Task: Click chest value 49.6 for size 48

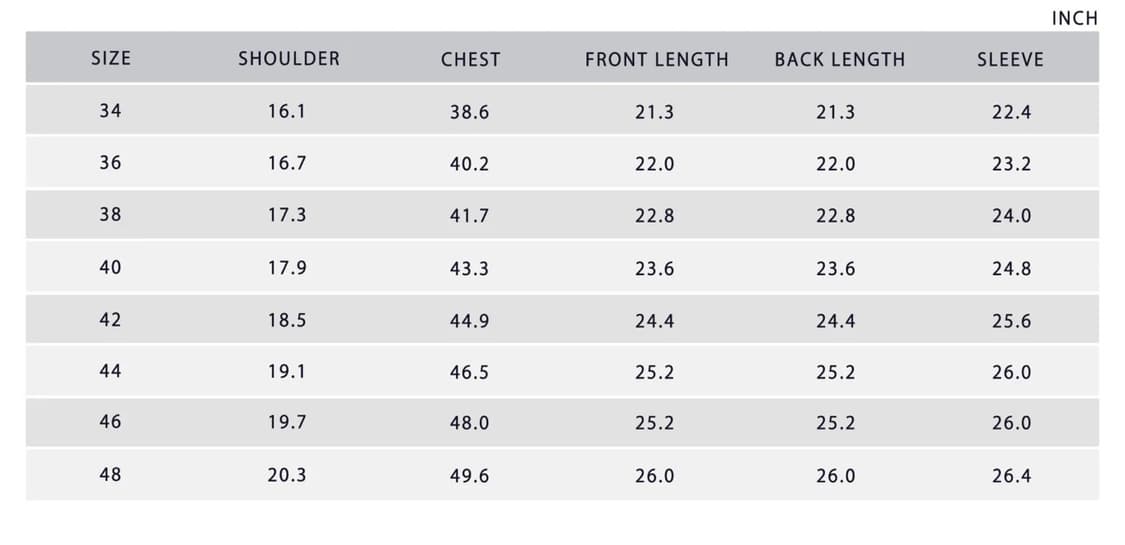Action: [x=469, y=476]
